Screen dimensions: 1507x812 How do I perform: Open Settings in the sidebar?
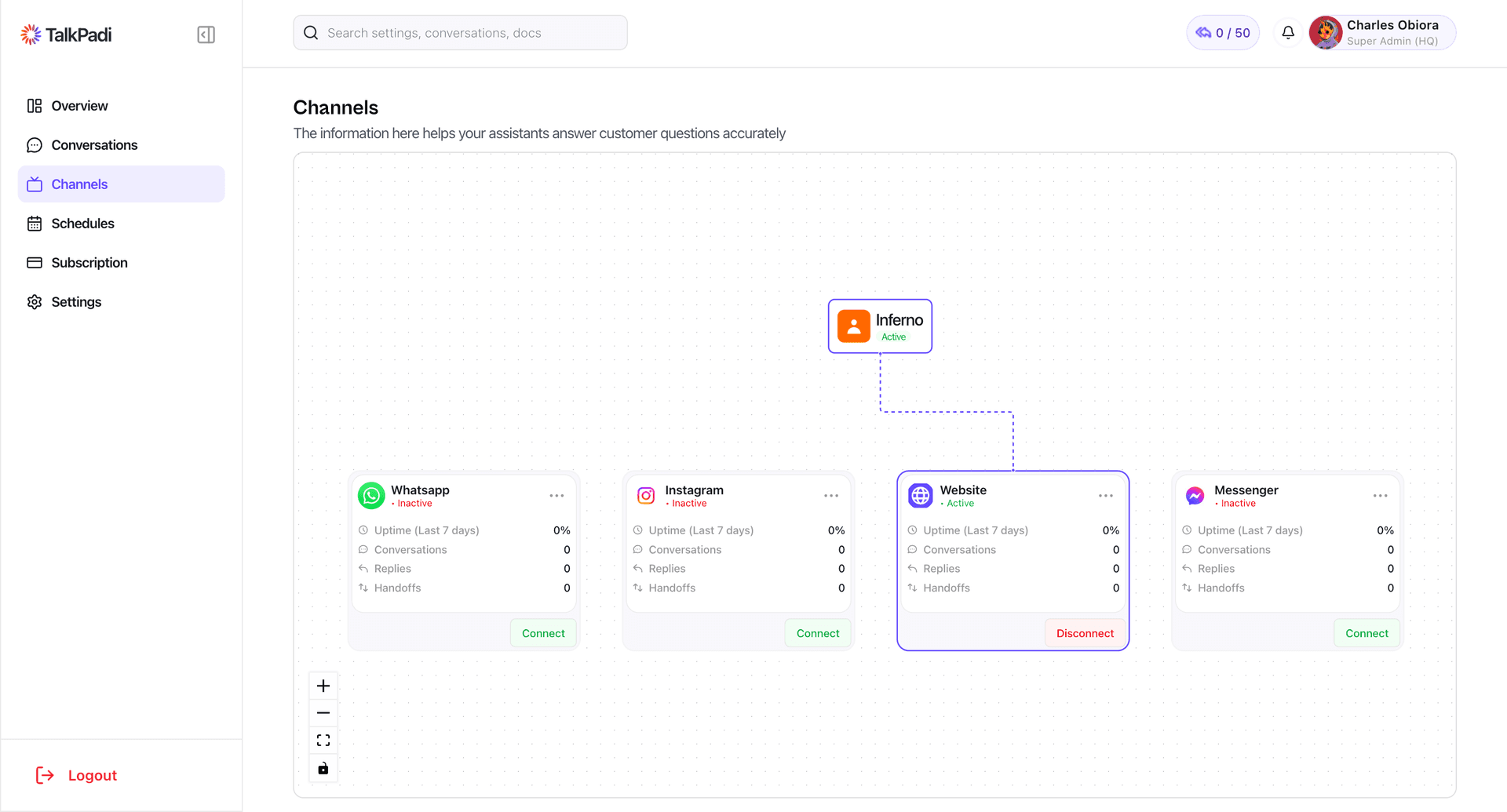121,302
